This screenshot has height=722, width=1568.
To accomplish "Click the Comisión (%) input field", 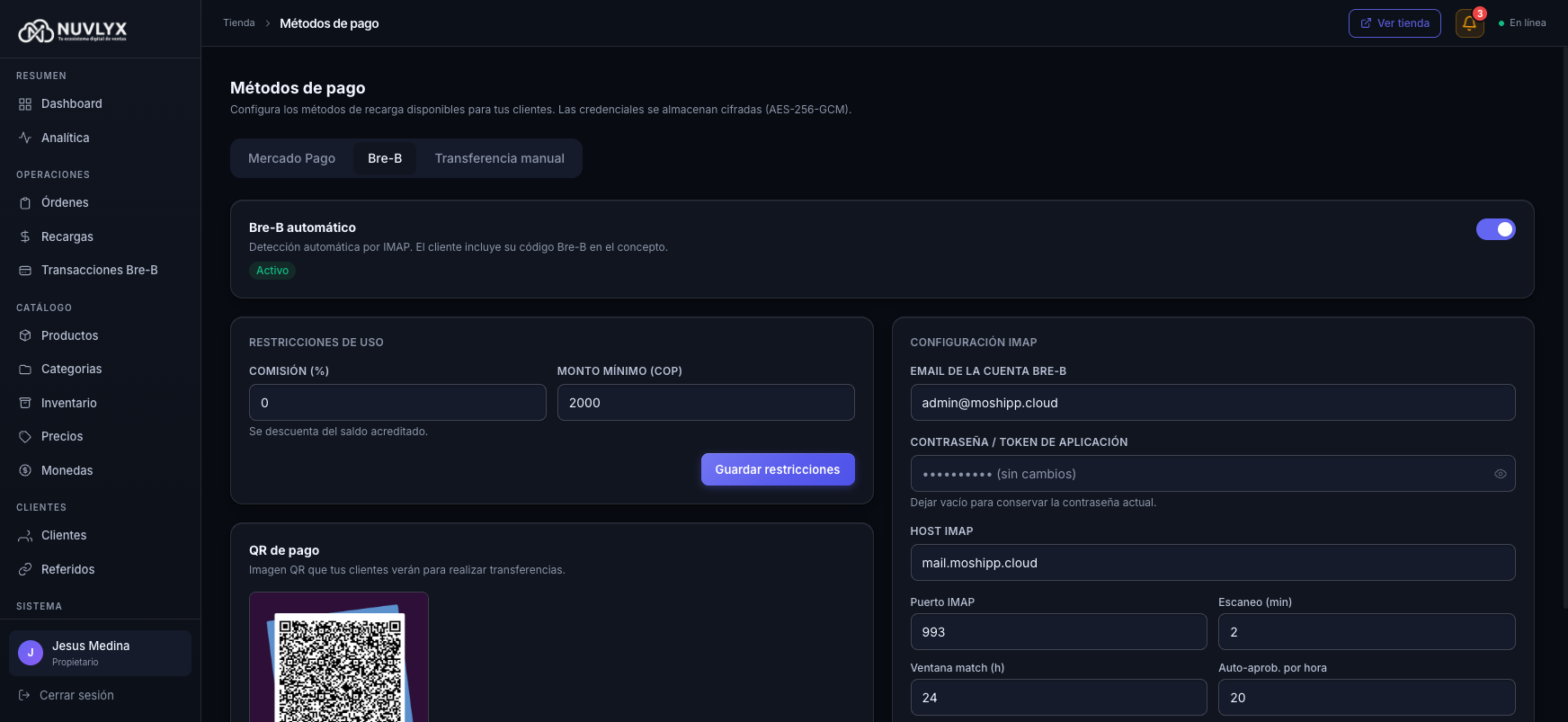I will [397, 403].
